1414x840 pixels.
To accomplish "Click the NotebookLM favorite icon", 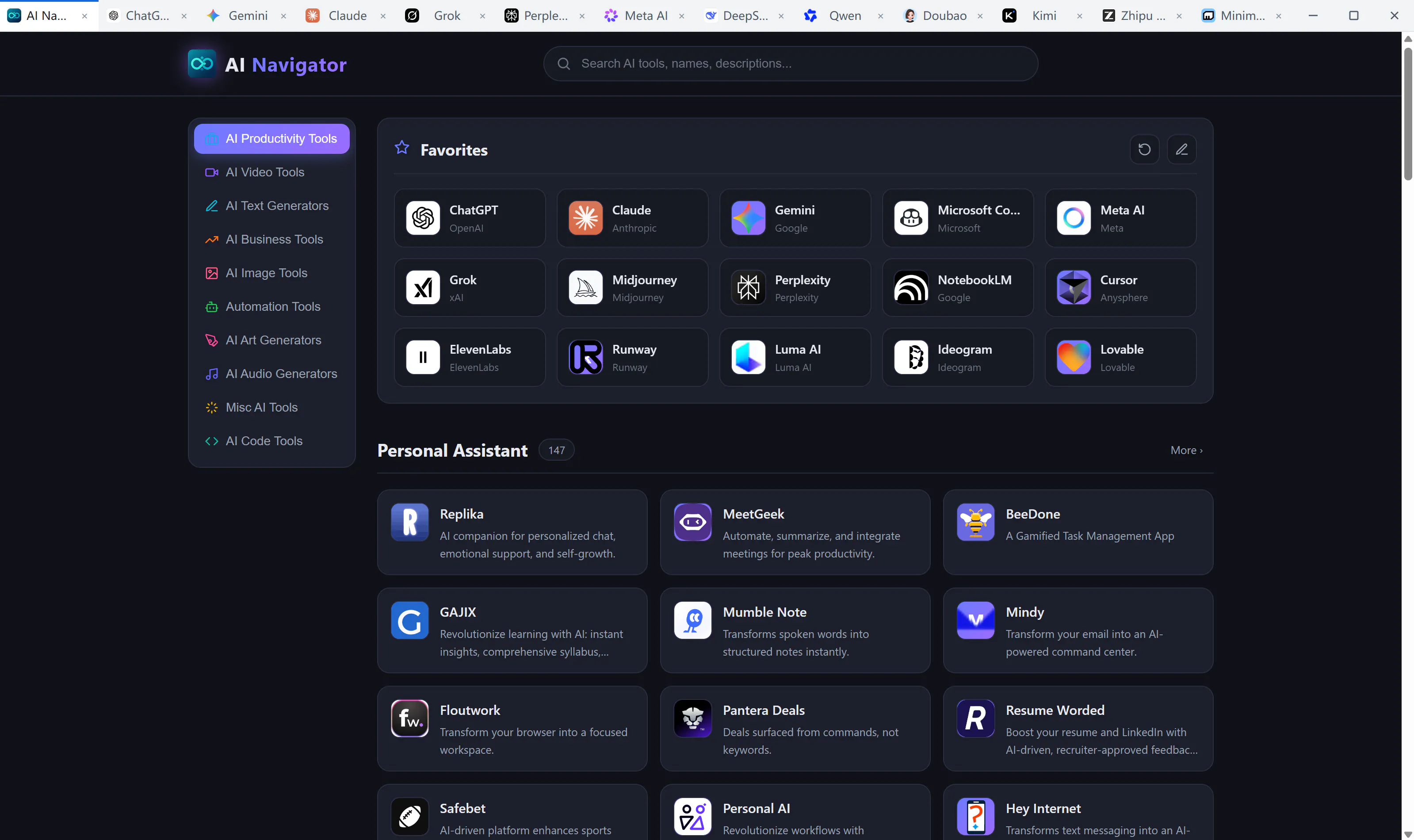I will click(911, 287).
